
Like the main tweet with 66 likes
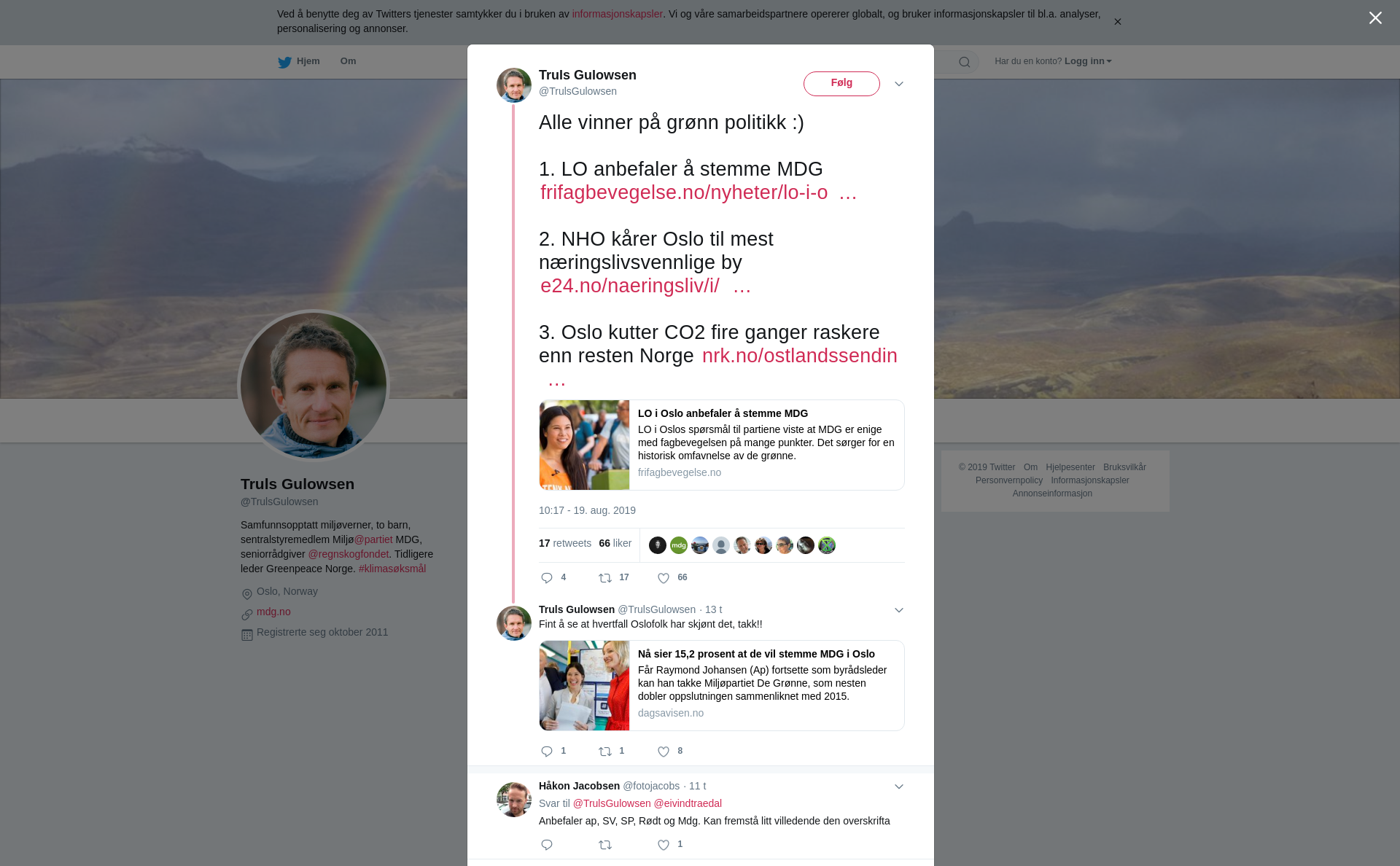(664, 578)
